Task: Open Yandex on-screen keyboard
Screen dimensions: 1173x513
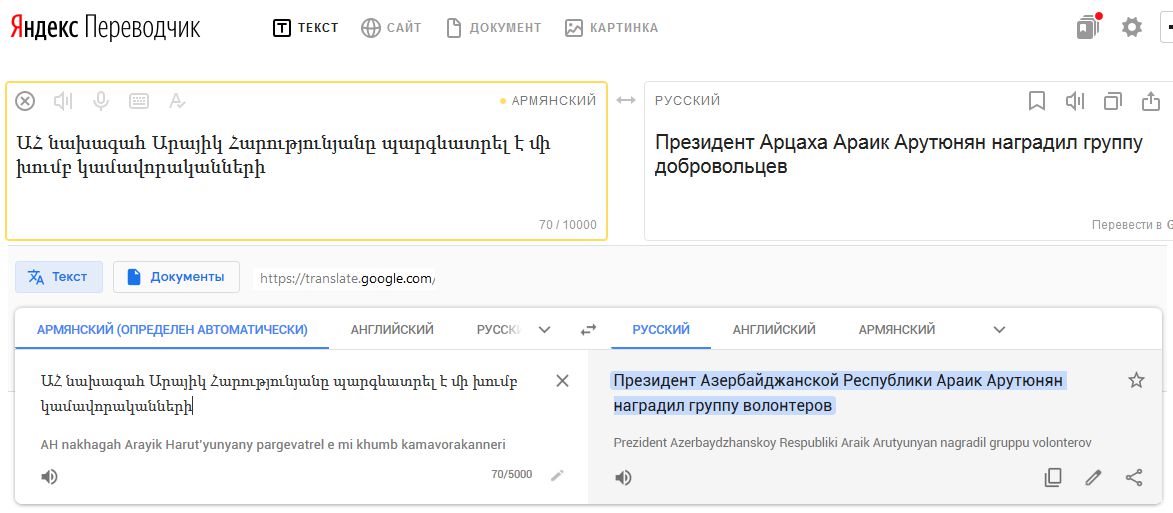Action: (138, 100)
